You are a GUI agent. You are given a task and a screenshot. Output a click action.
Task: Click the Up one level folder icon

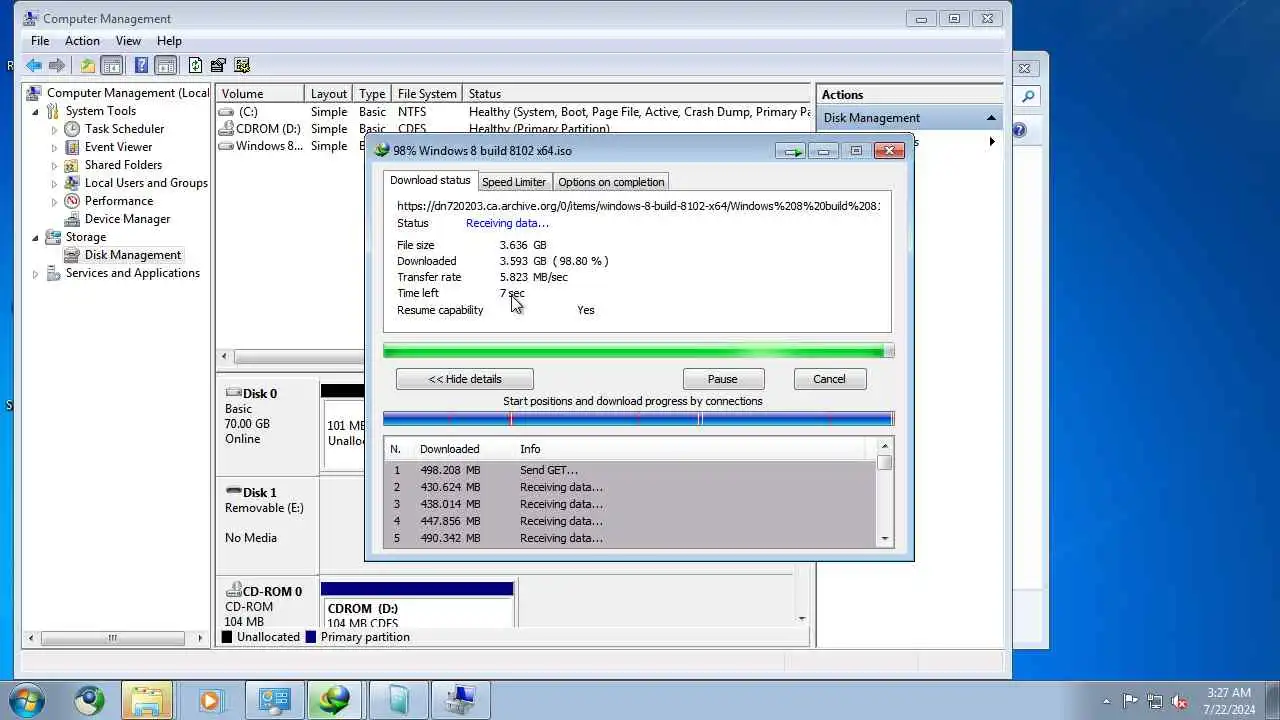click(x=87, y=65)
